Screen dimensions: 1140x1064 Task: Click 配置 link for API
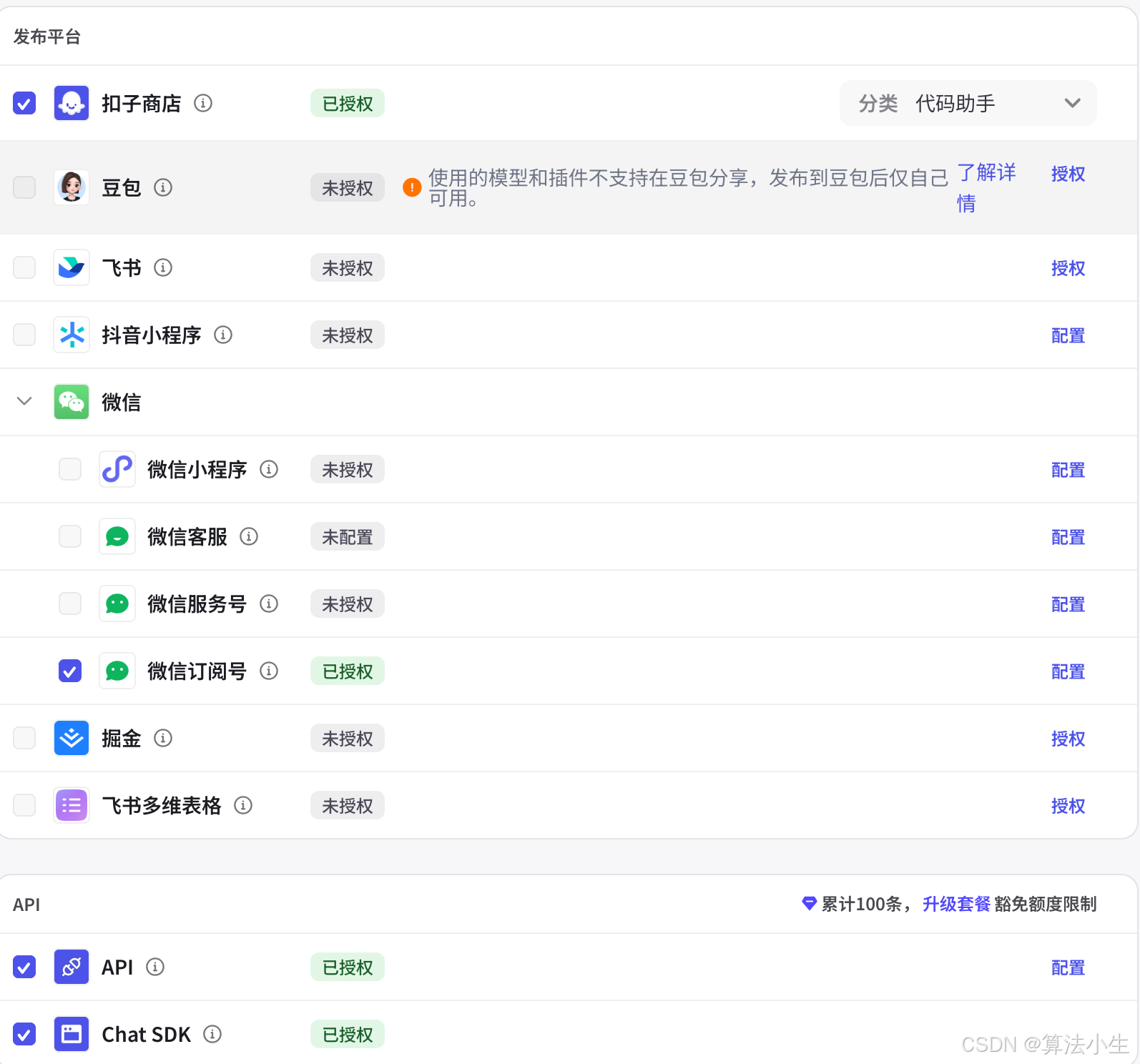tap(1068, 967)
